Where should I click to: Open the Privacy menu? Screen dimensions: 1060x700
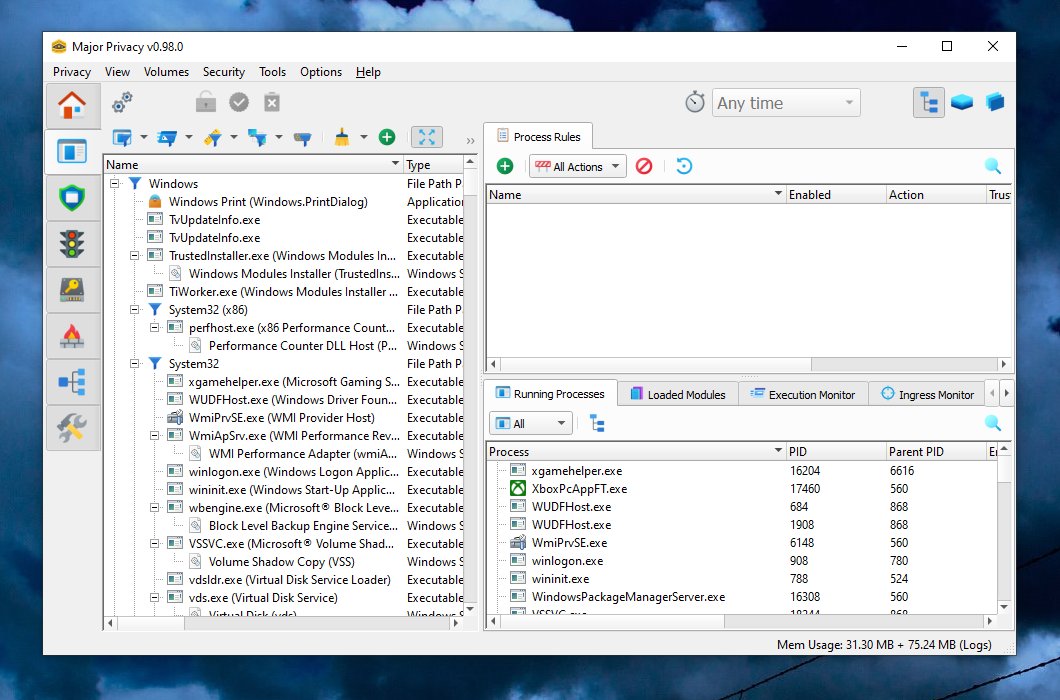pyautogui.click(x=72, y=72)
